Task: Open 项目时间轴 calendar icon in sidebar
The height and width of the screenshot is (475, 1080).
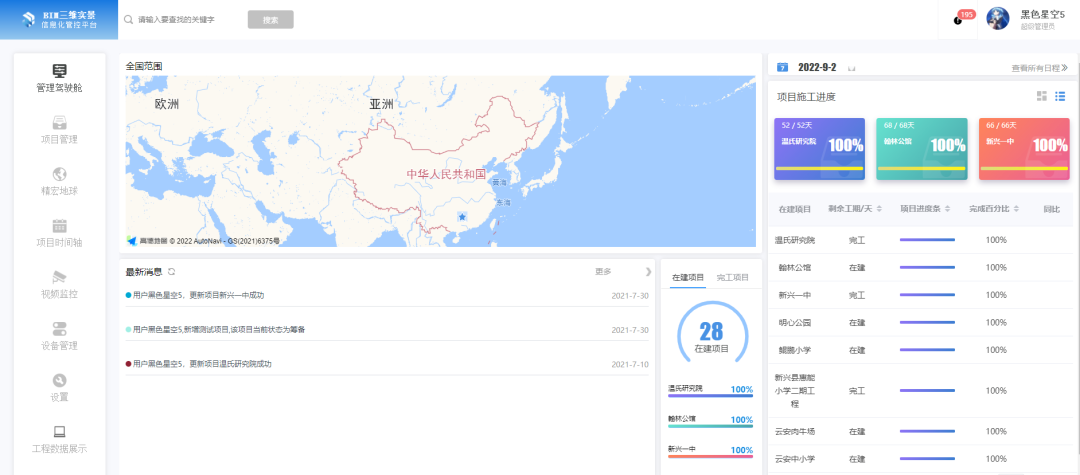Action: click(60, 225)
